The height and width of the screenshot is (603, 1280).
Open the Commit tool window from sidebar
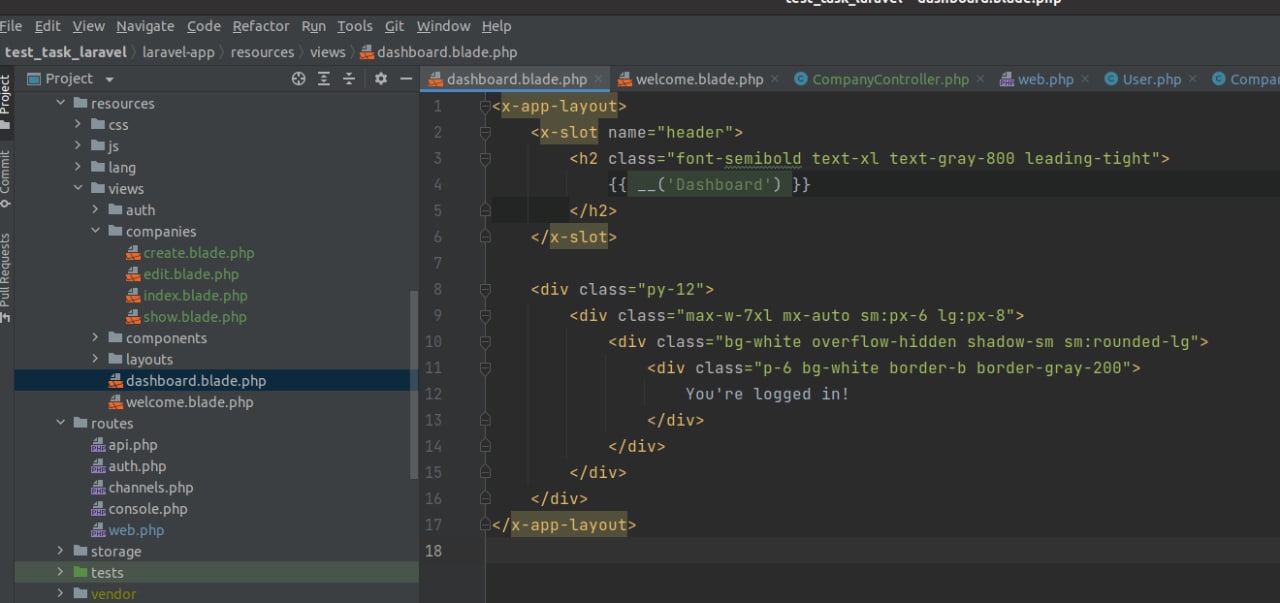[x=6, y=178]
